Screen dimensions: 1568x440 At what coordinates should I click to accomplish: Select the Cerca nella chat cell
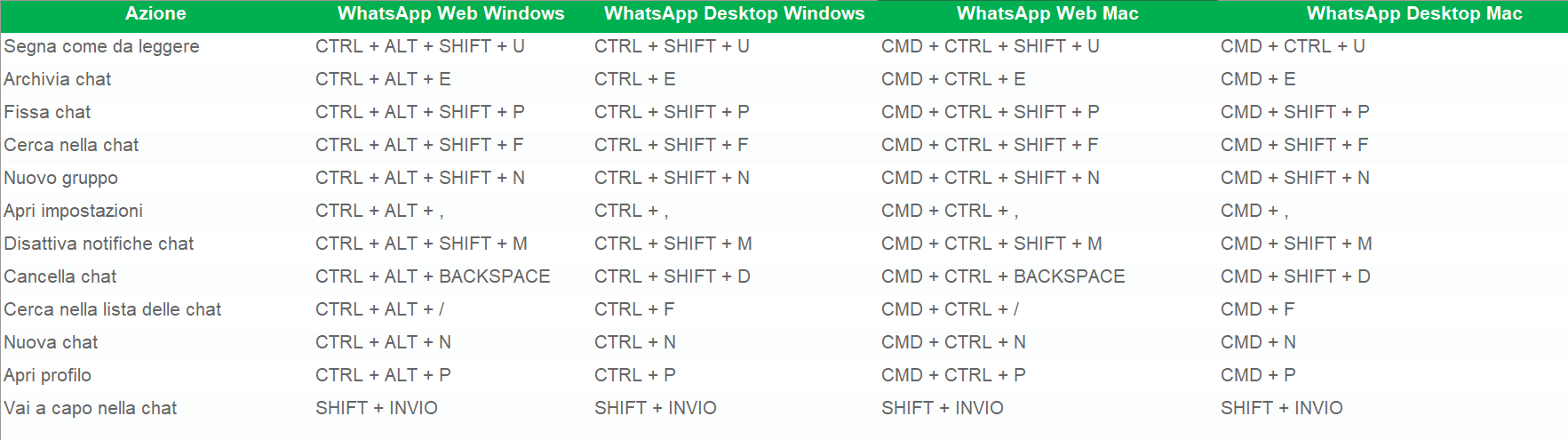pos(71,145)
